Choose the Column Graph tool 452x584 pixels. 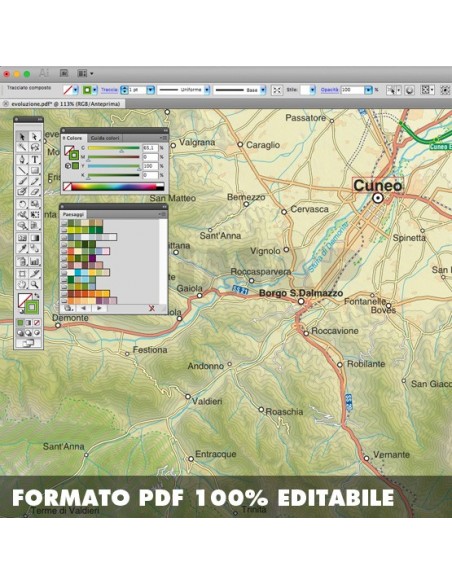(x=34, y=261)
